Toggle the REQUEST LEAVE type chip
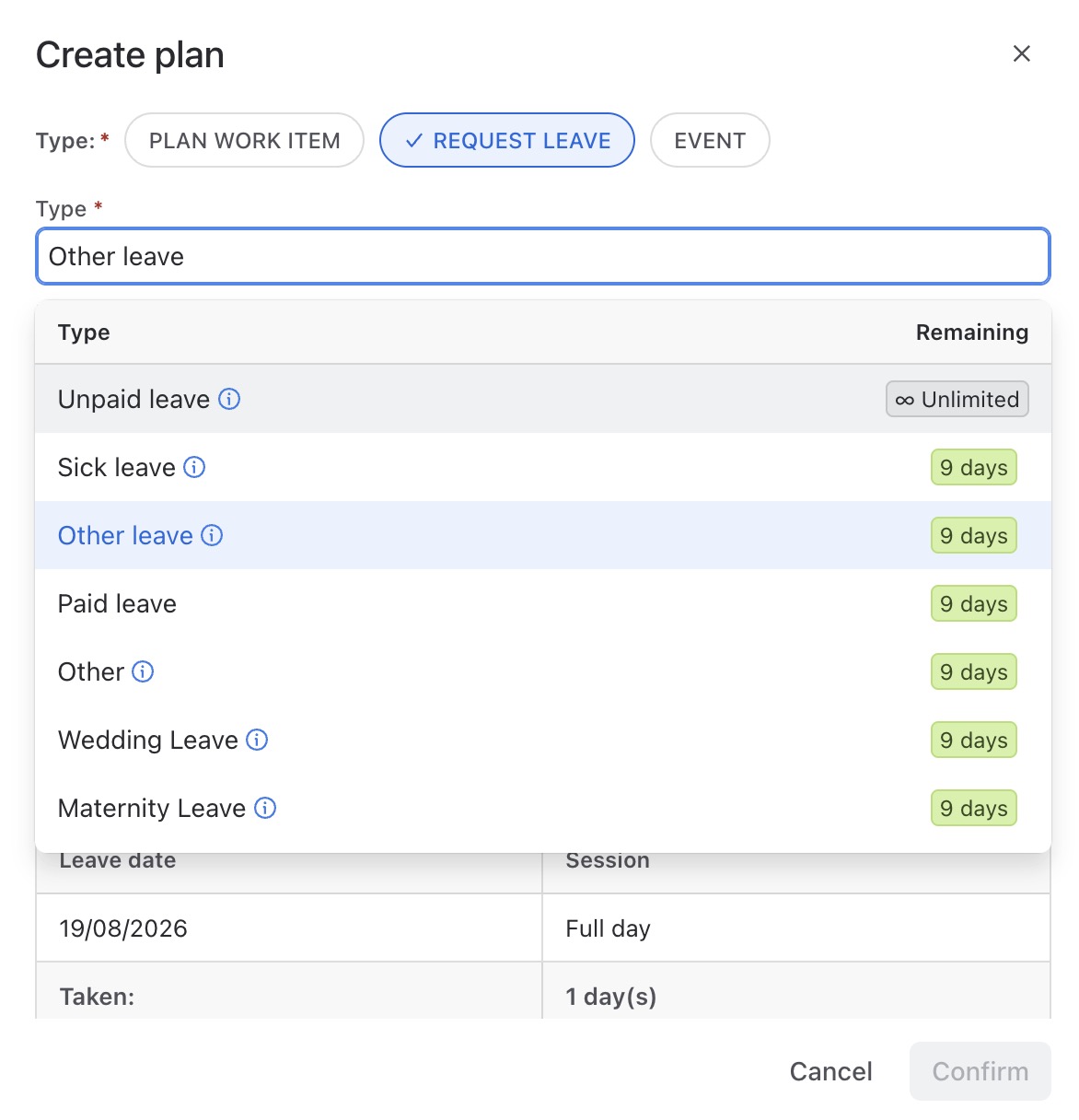The height and width of the screenshot is (1120, 1079). [507, 140]
